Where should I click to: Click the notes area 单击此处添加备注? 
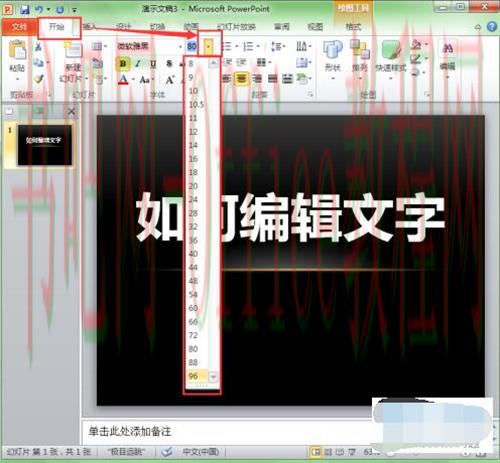tap(130, 431)
